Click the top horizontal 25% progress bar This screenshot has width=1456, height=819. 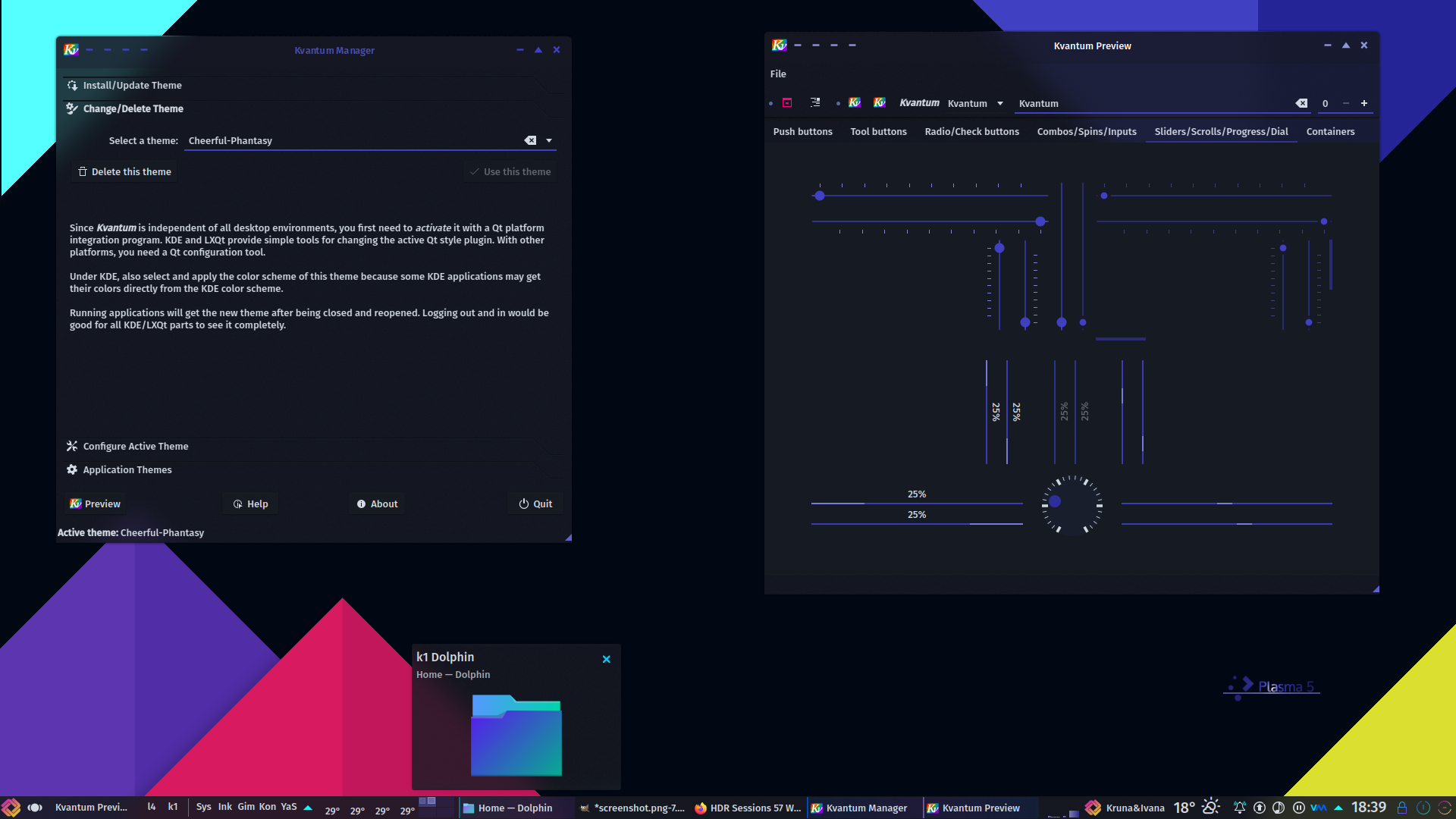pos(917,497)
